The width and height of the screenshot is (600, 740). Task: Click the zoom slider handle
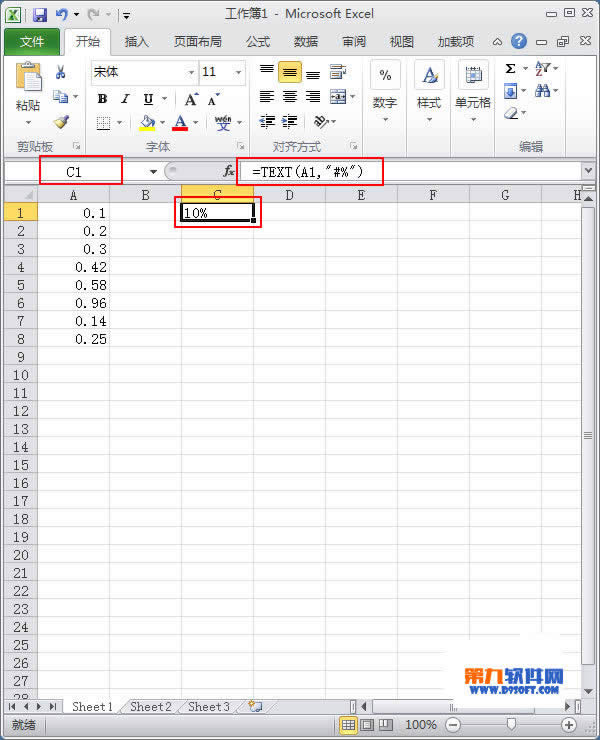[x=511, y=724]
